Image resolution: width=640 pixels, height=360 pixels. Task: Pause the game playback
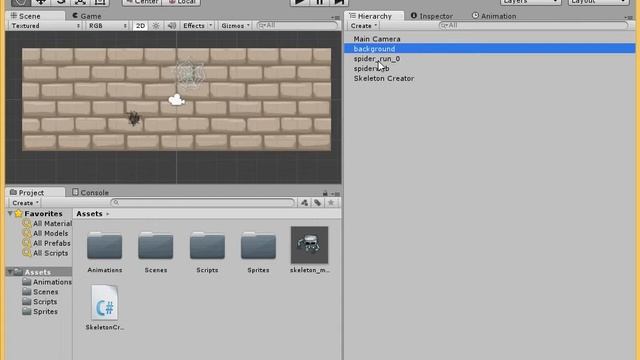pyautogui.click(x=320, y=2)
